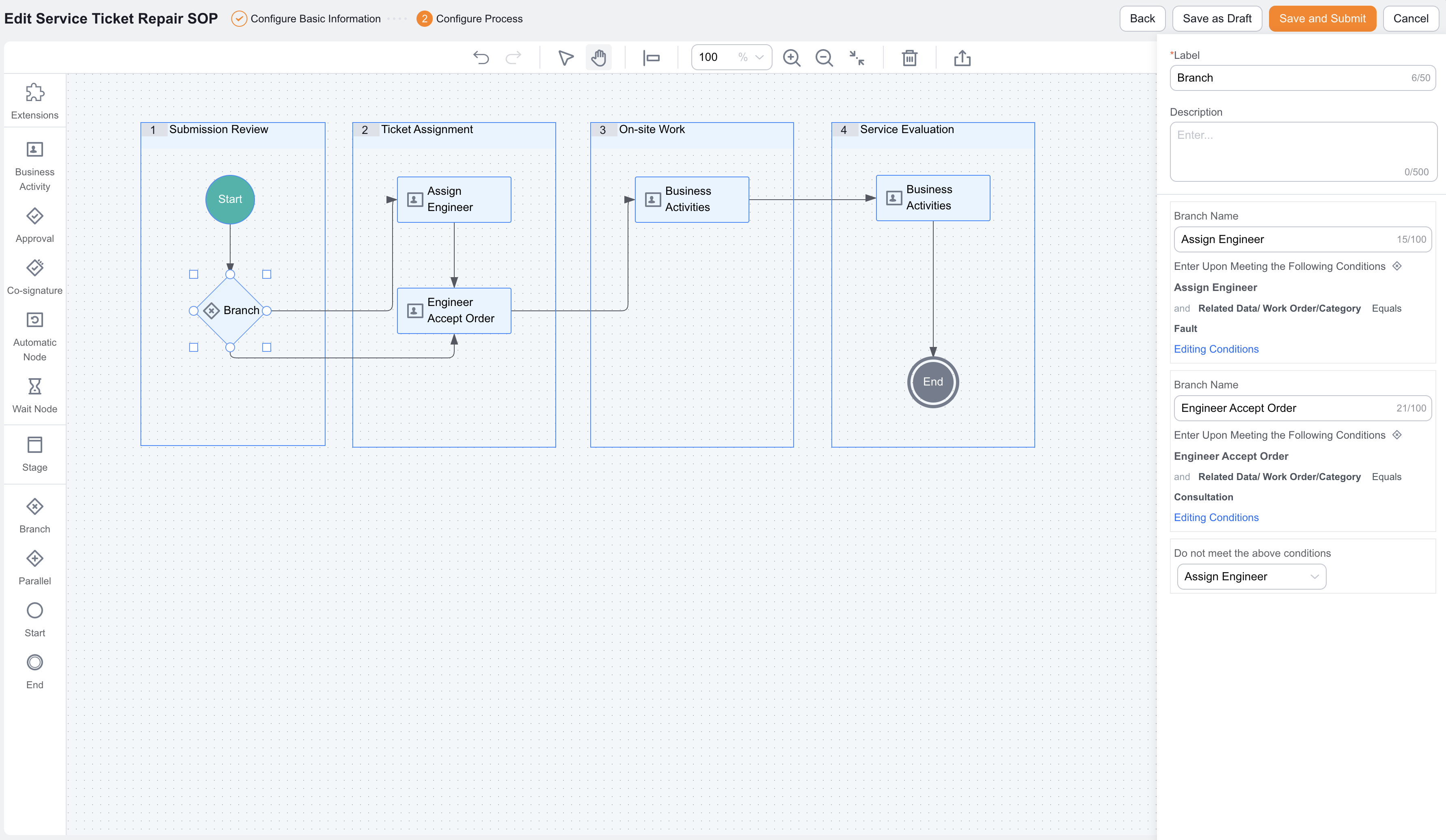Click the condition icon beside first Enter Upon Meeting

coord(1397,266)
